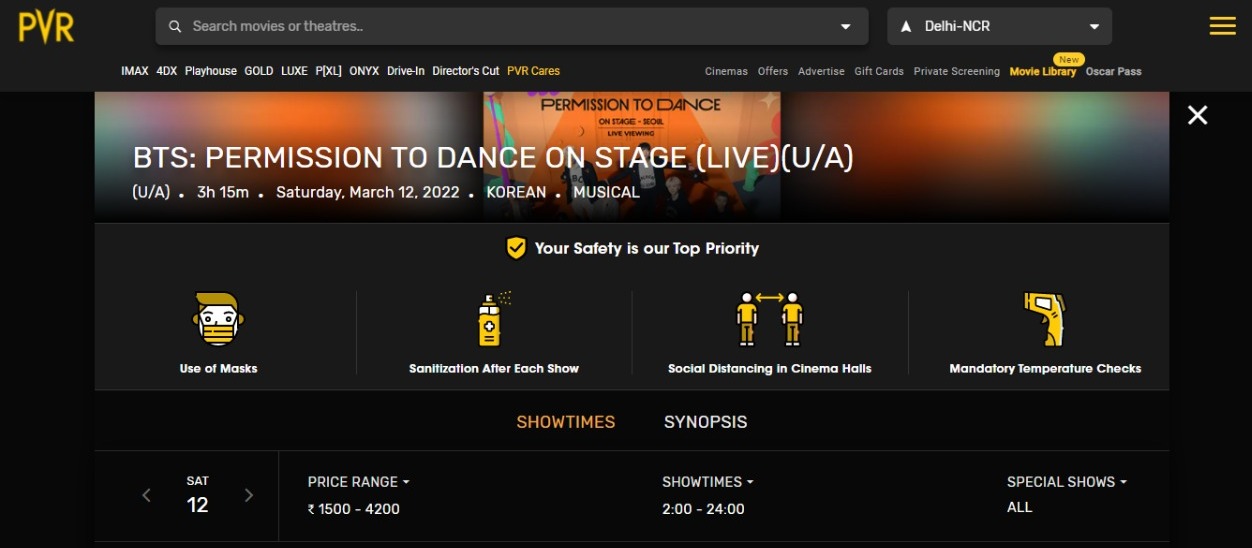Click the MUSICAL genre text
Screen dimensions: 1252x548
(x=606, y=192)
